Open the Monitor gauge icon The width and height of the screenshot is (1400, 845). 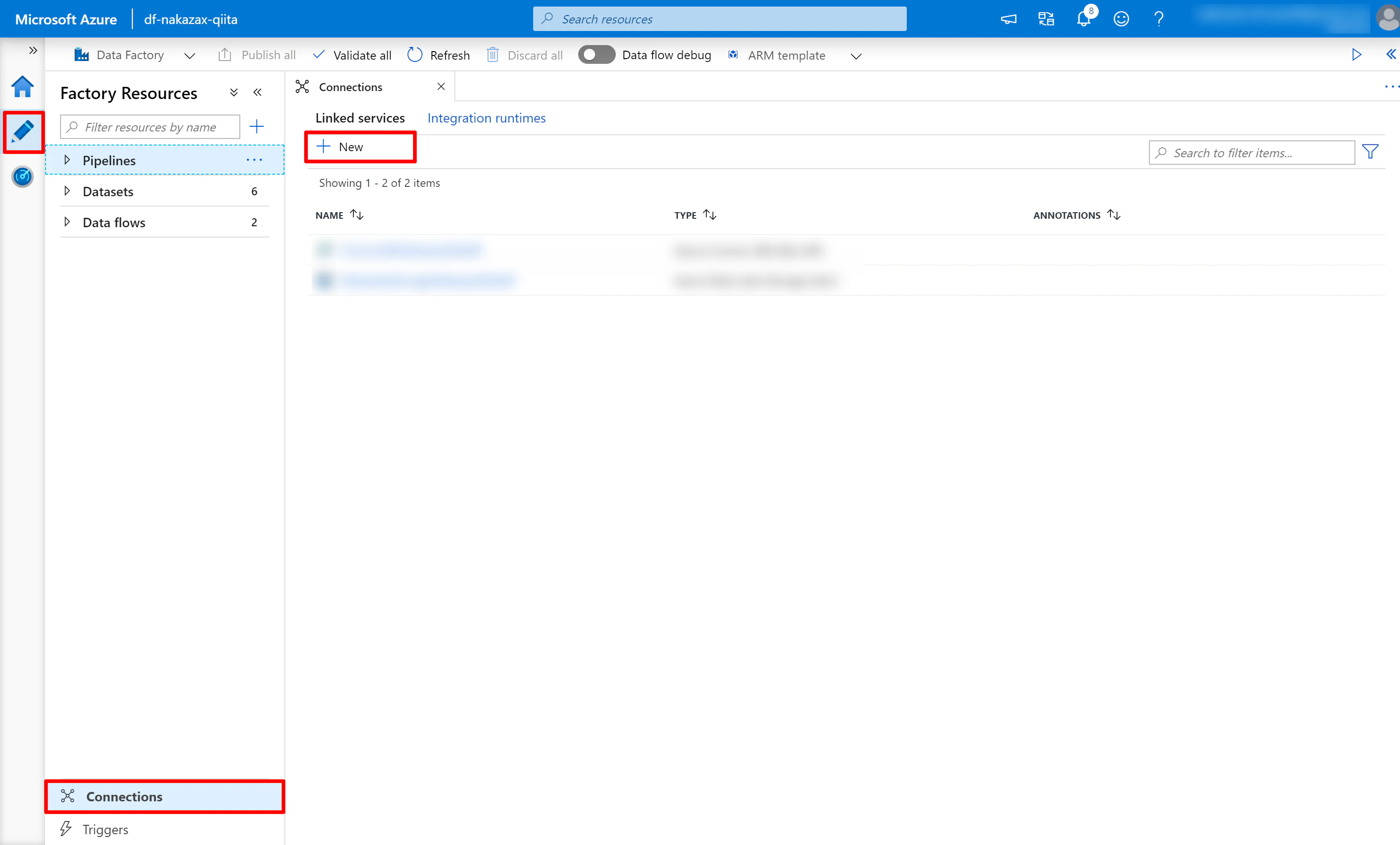pos(23,176)
